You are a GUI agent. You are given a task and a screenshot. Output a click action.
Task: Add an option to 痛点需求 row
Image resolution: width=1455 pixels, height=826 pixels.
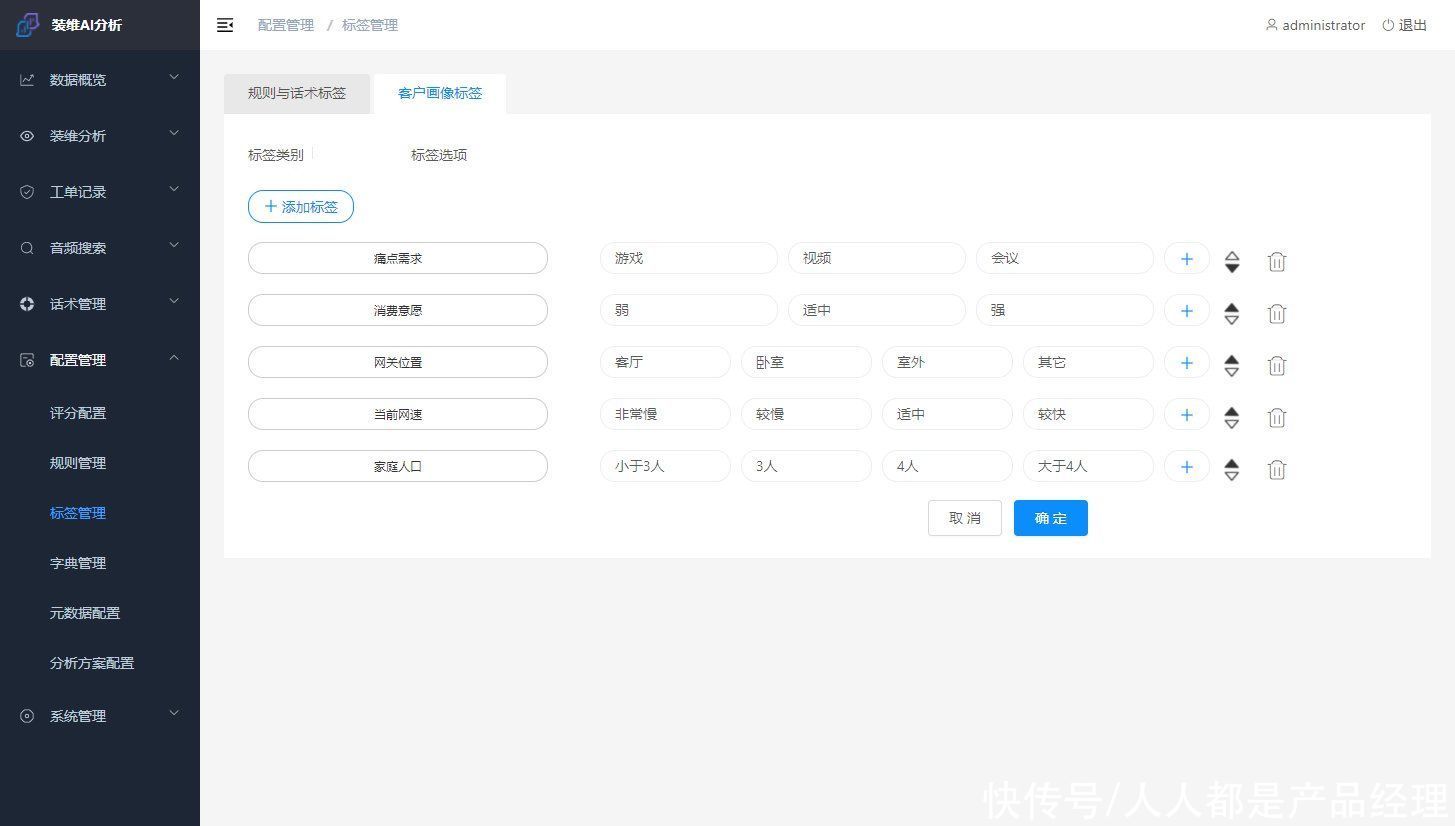tap(1187, 258)
